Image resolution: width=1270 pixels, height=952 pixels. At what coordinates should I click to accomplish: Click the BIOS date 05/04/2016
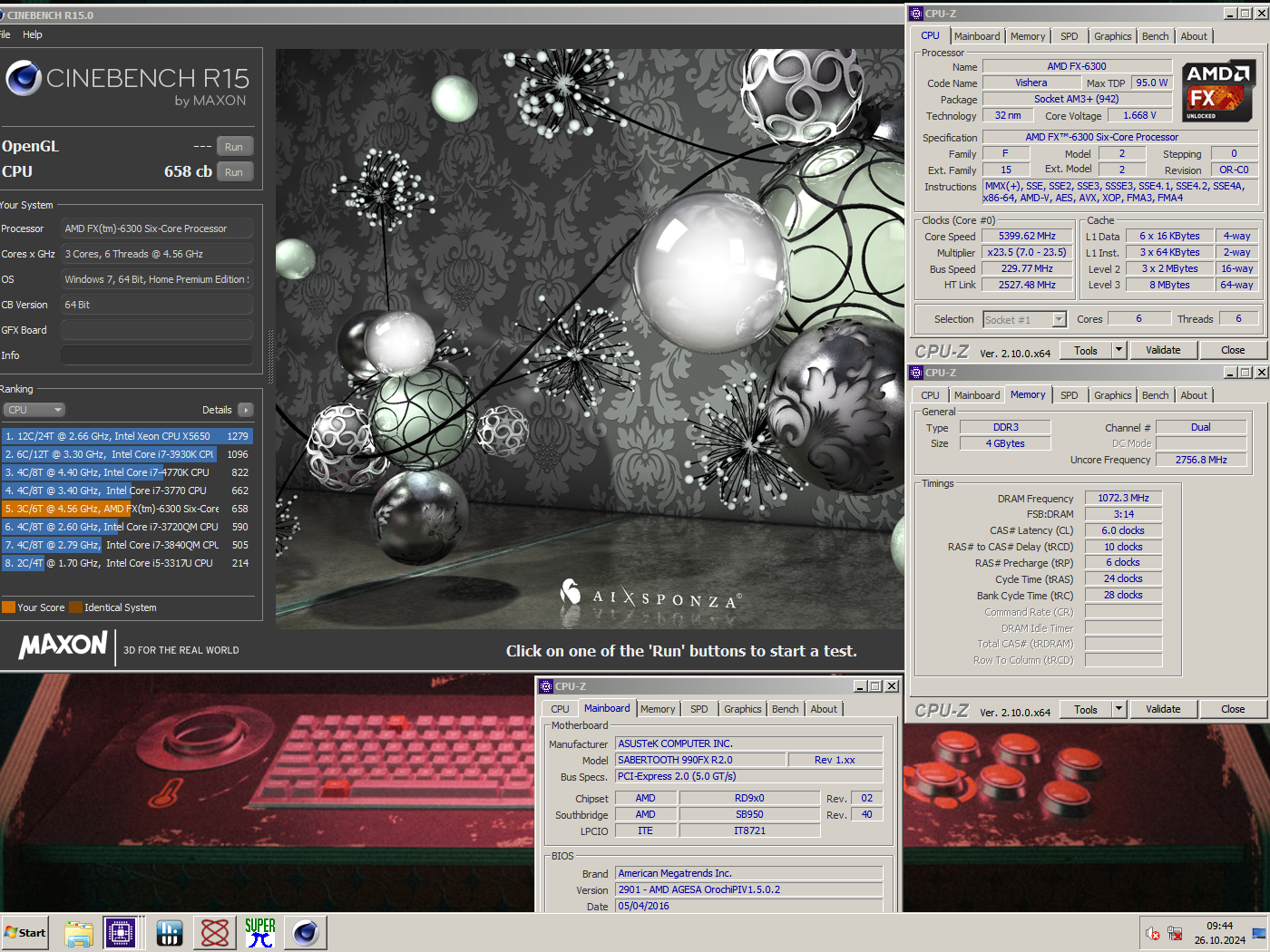coord(748,906)
